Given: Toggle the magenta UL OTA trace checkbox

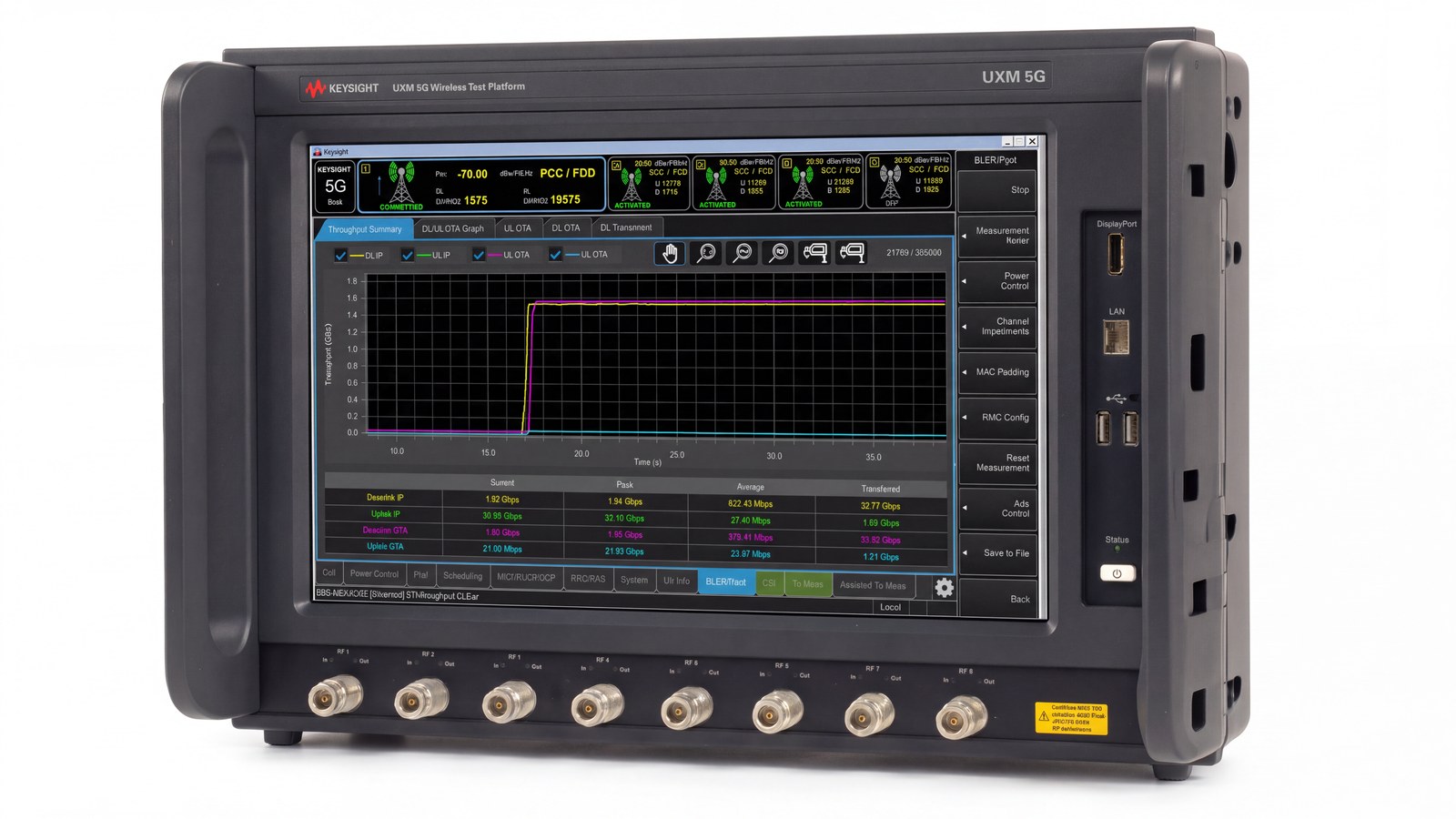Looking at the screenshot, I should click(479, 255).
